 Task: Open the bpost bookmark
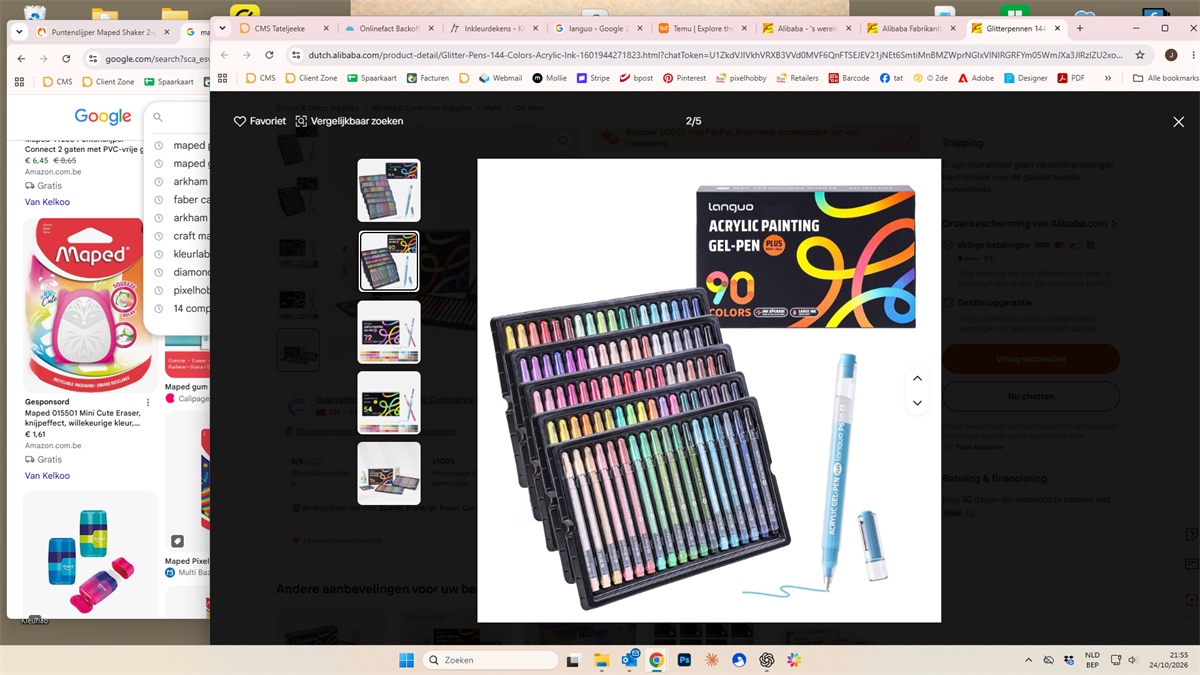636,78
